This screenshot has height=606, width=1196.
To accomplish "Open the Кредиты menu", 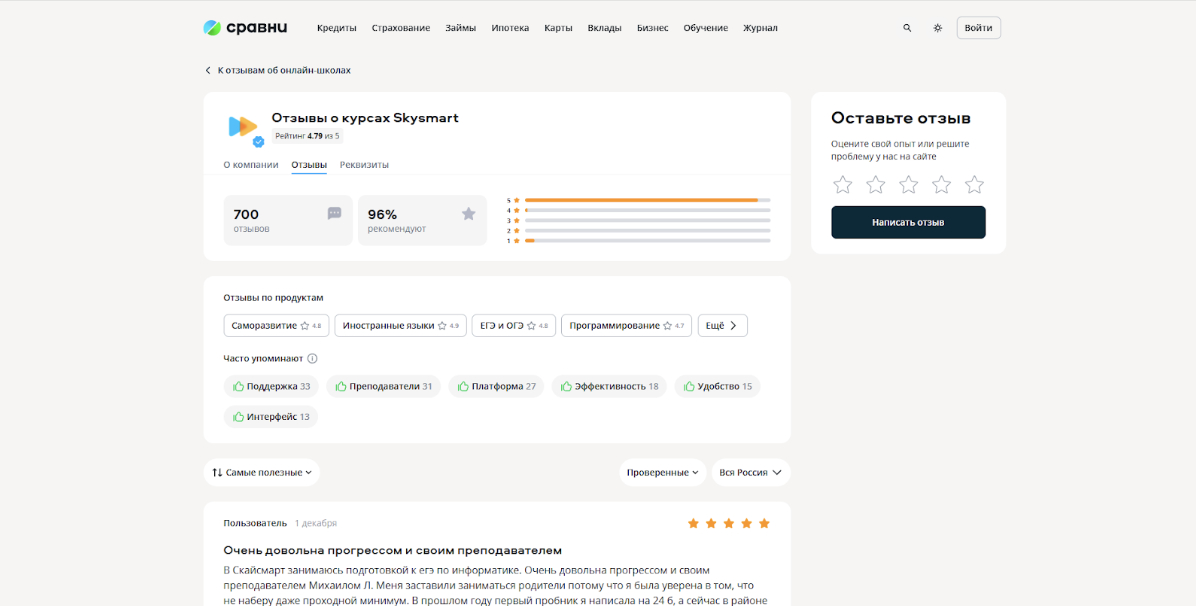I will coord(336,28).
